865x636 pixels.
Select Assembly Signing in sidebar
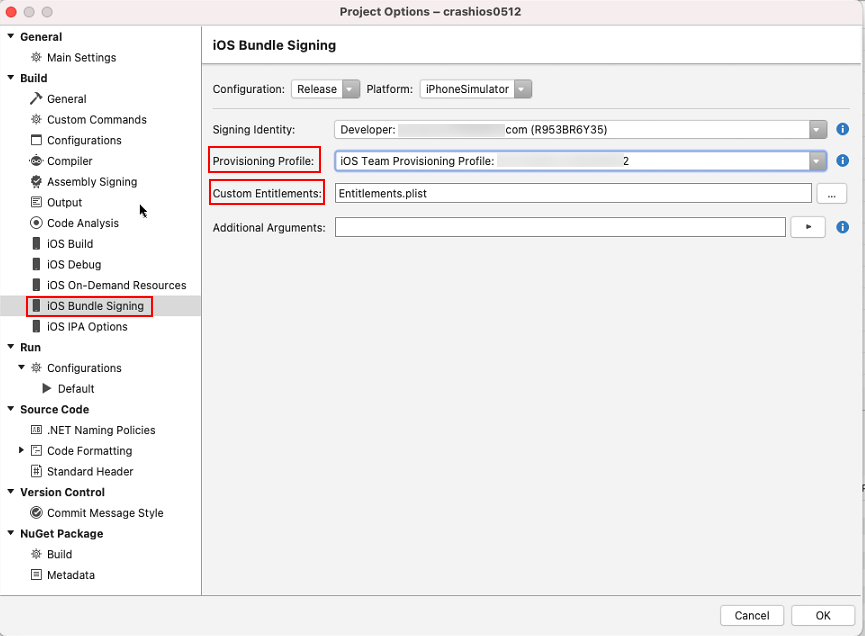pyautogui.click(x=91, y=182)
